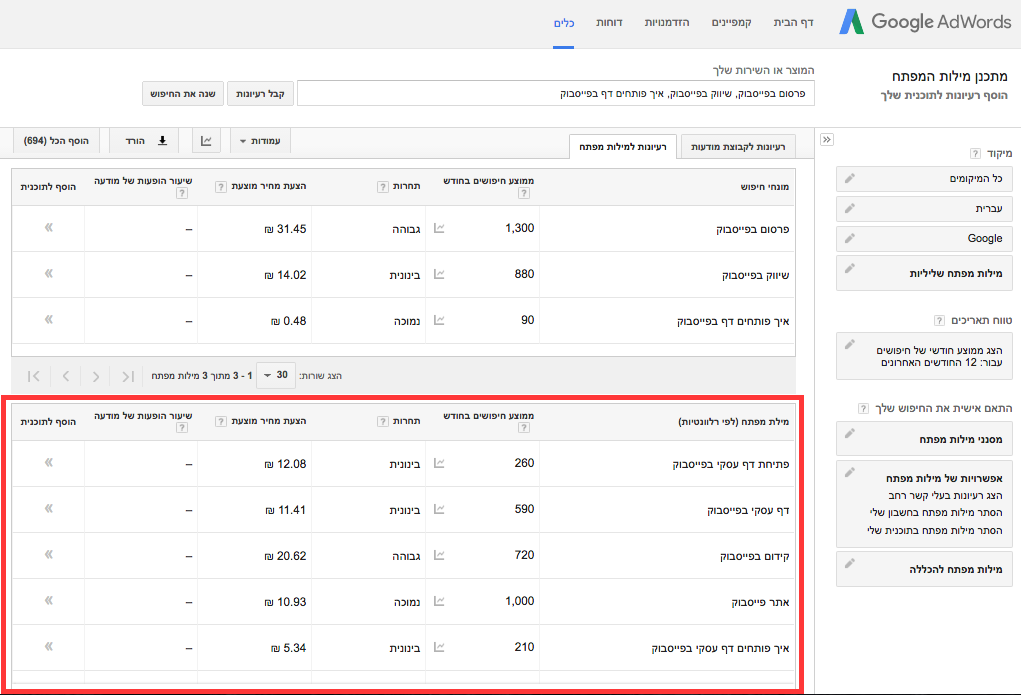Image resolution: width=1021 pixels, height=695 pixels.
Task: Add דף עסקי בפייסבוק to plan
Action: point(49,509)
